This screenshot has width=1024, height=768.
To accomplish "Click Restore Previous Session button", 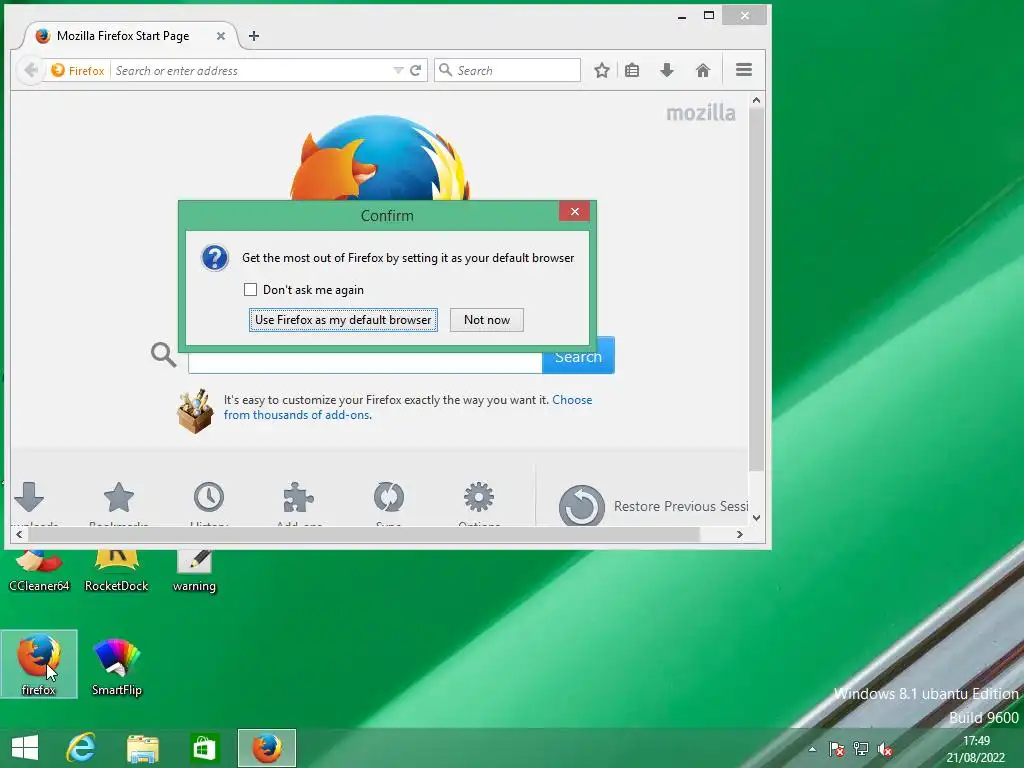I will click(653, 505).
